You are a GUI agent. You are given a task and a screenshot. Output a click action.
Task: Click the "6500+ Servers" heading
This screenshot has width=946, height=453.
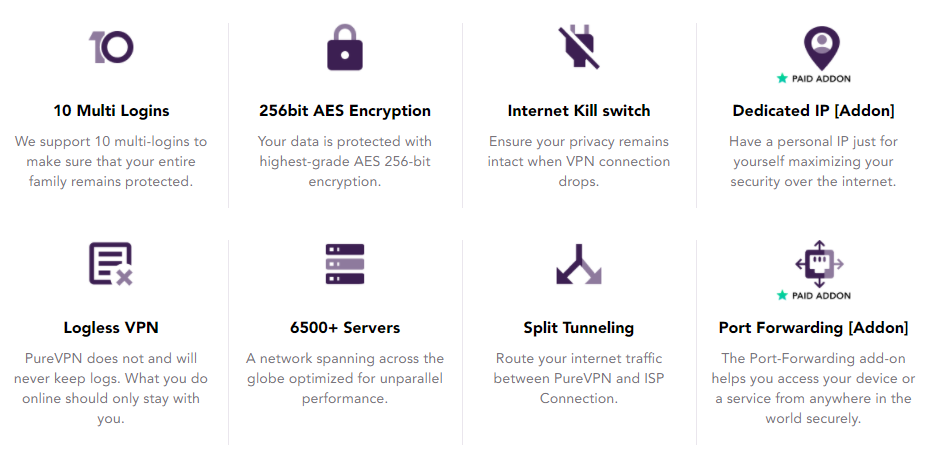coord(345,328)
